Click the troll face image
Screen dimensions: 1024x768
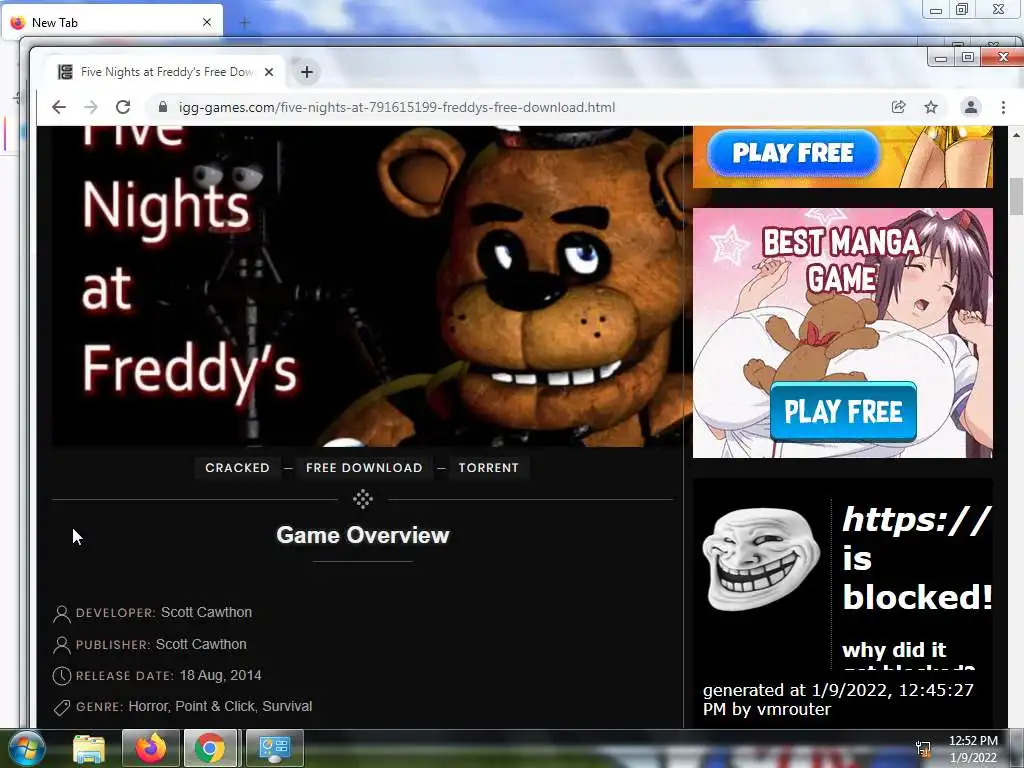point(761,559)
